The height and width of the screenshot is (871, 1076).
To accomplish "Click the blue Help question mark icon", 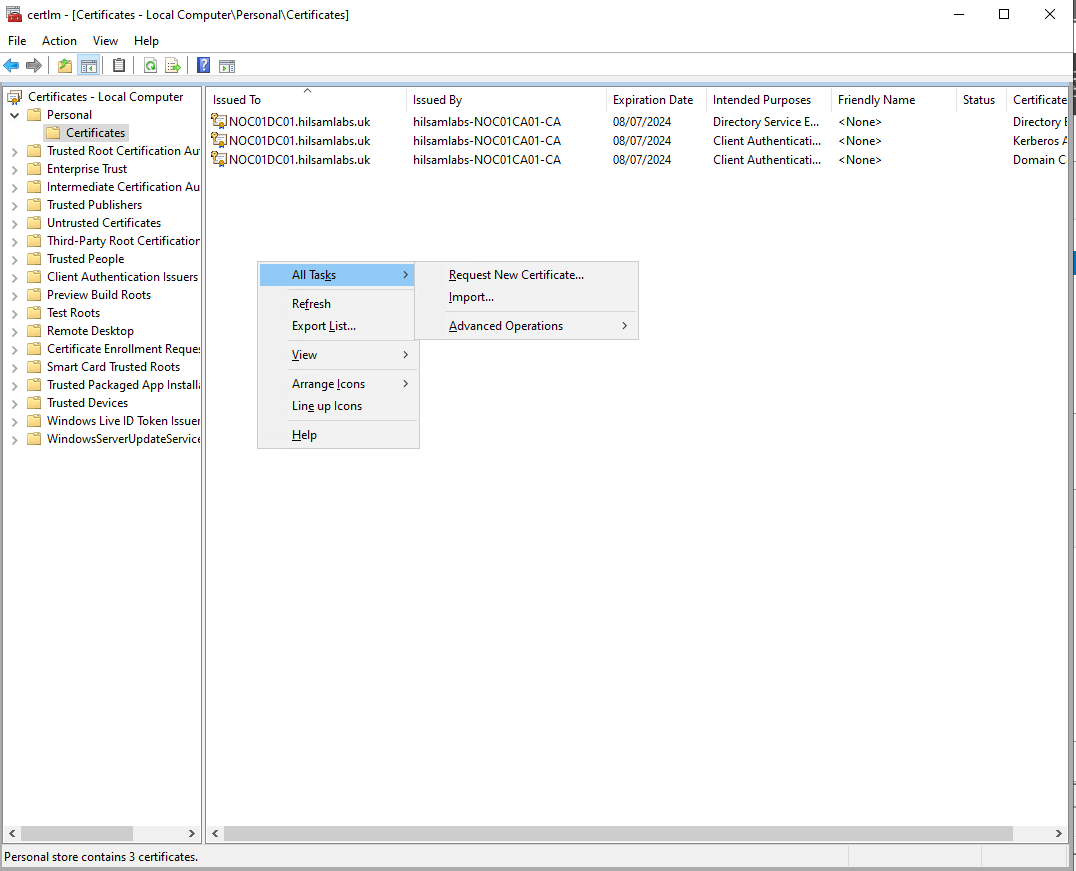I will coord(203,66).
